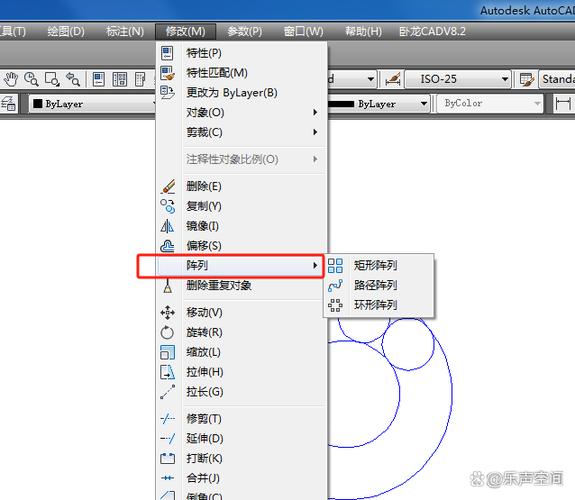575x500 pixels.
Task: Click the dimension style manager icon
Action: pyautogui.click(x=392, y=79)
